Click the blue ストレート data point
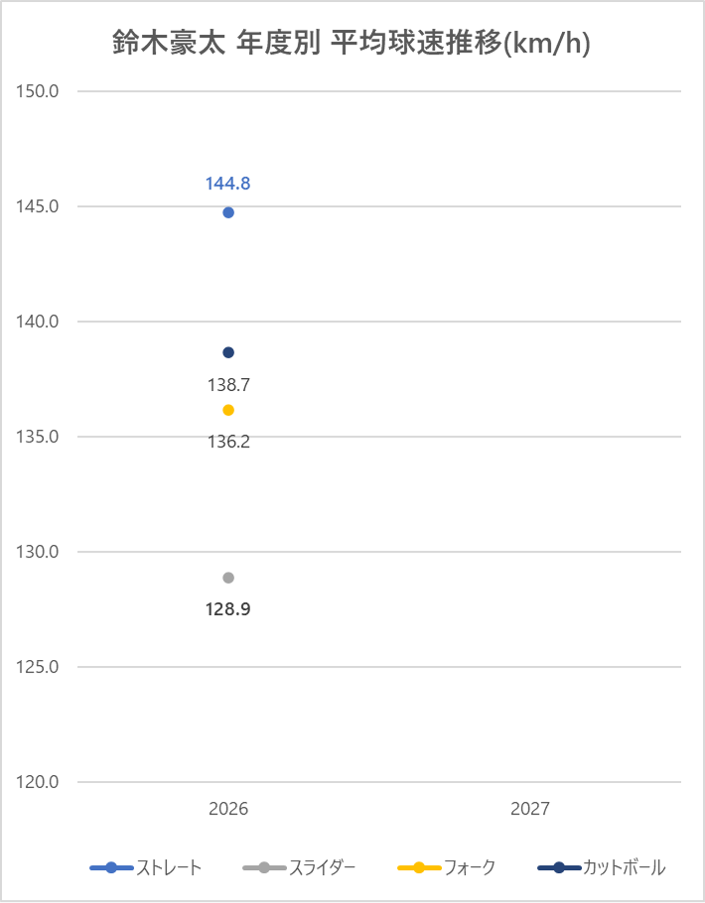 coord(228,213)
